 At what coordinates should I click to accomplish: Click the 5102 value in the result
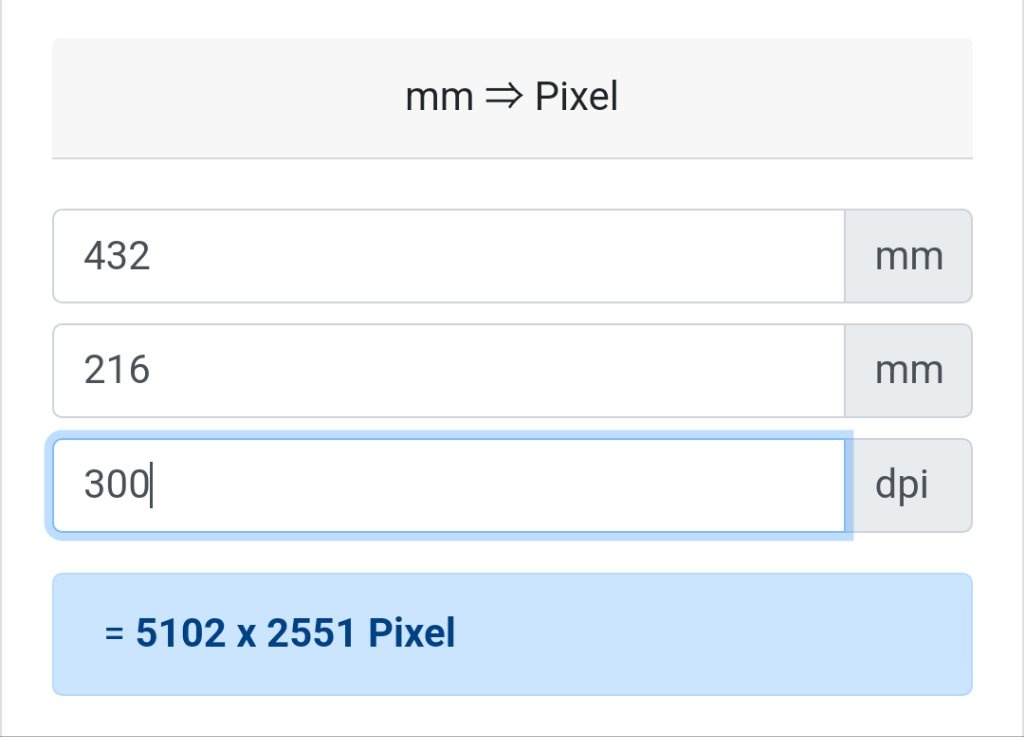click(x=181, y=633)
